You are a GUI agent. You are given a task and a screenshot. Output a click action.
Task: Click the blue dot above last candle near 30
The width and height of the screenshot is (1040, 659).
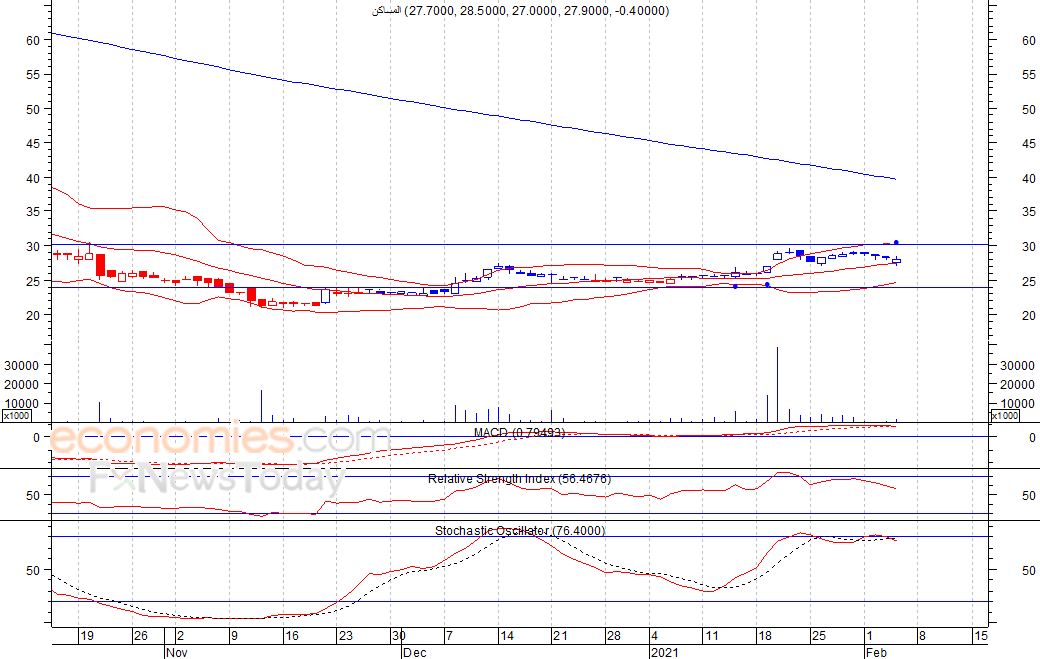pyautogui.click(x=896, y=243)
